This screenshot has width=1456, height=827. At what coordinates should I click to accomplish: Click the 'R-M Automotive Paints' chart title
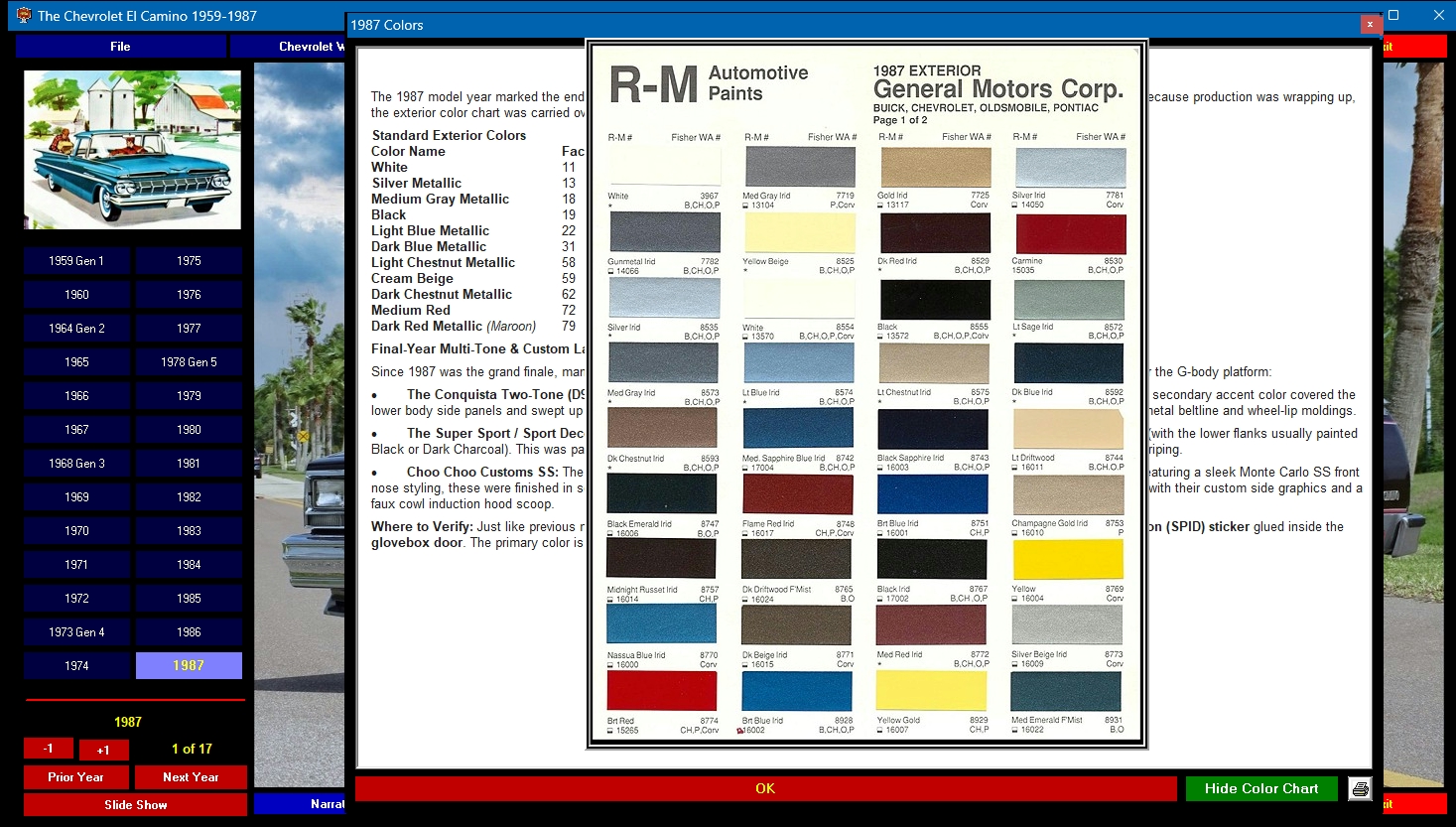(709, 84)
